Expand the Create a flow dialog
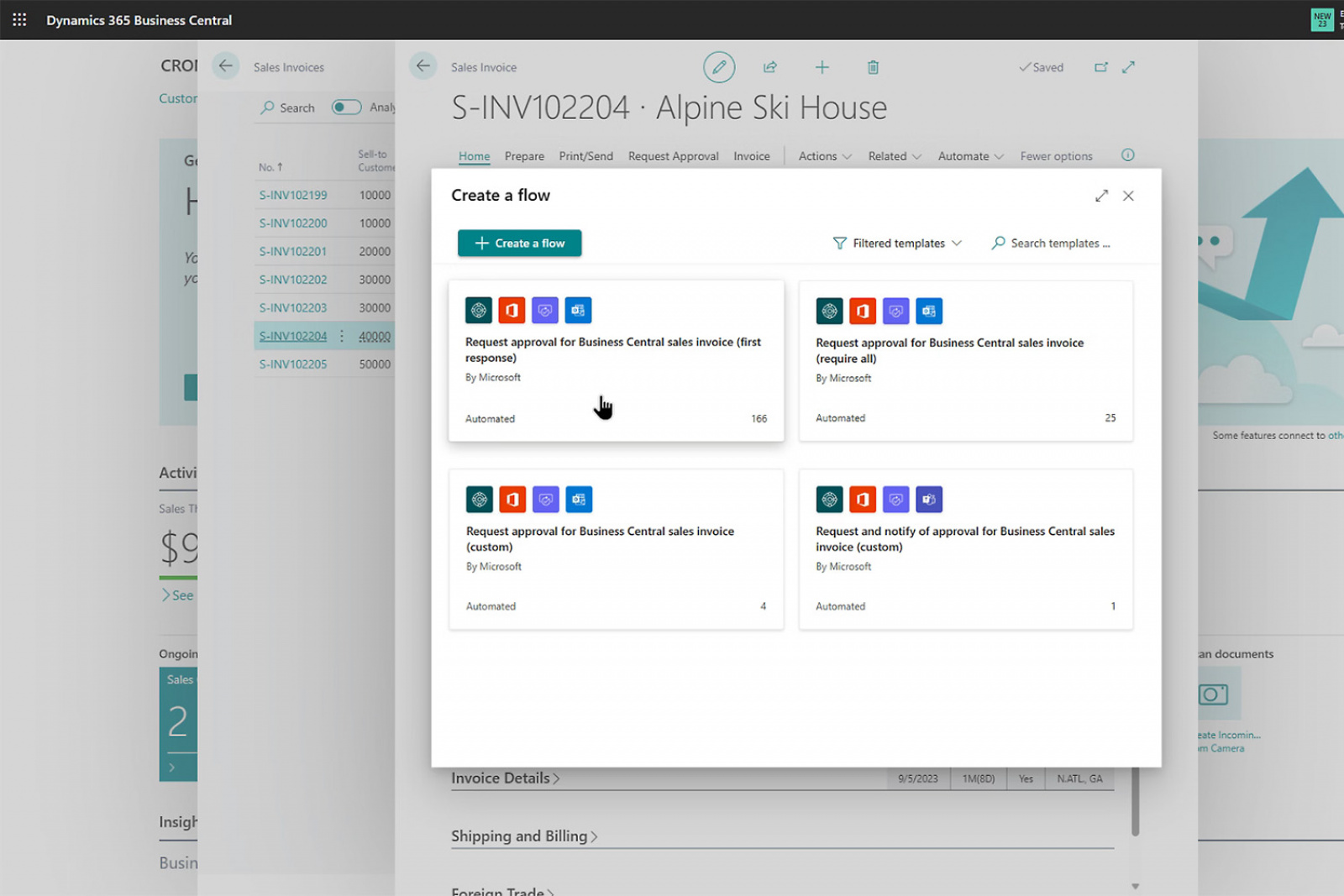Screen dimensions: 1344x896 [1101, 196]
